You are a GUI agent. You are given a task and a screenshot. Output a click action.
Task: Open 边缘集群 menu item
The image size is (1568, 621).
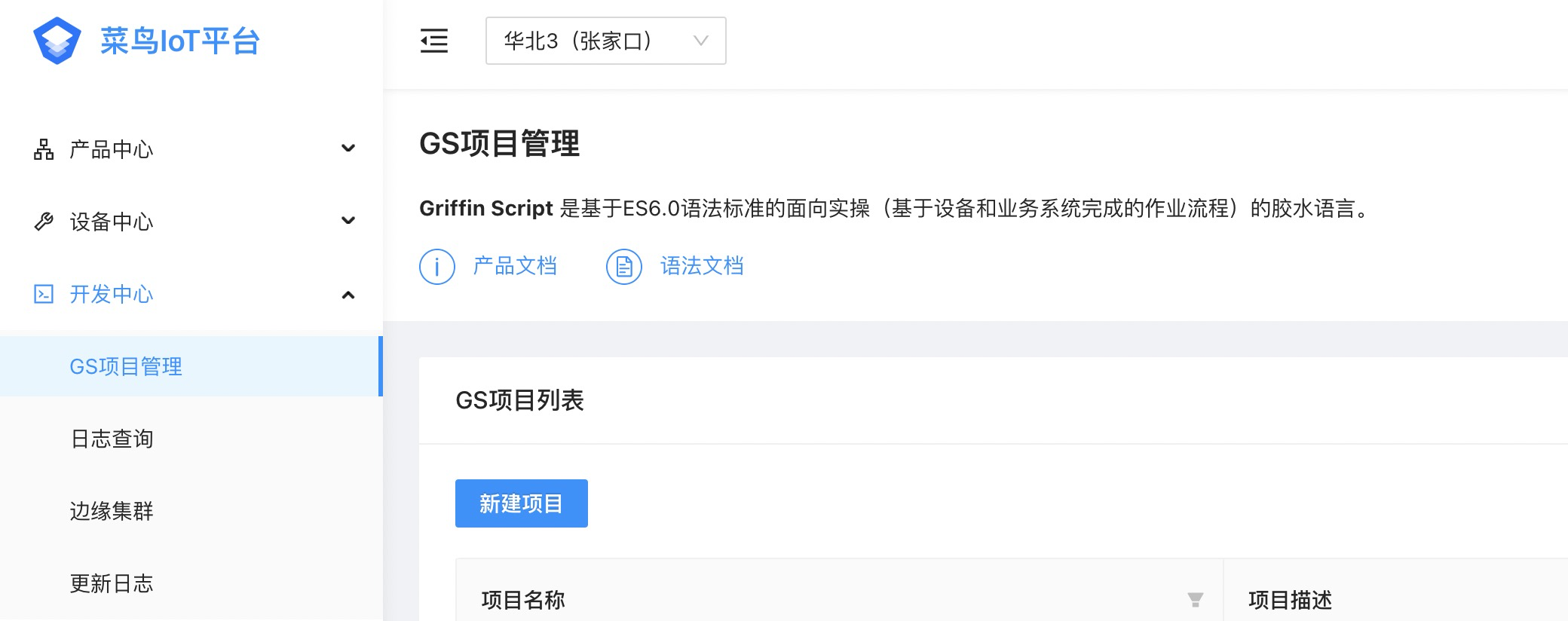pyautogui.click(x=191, y=511)
